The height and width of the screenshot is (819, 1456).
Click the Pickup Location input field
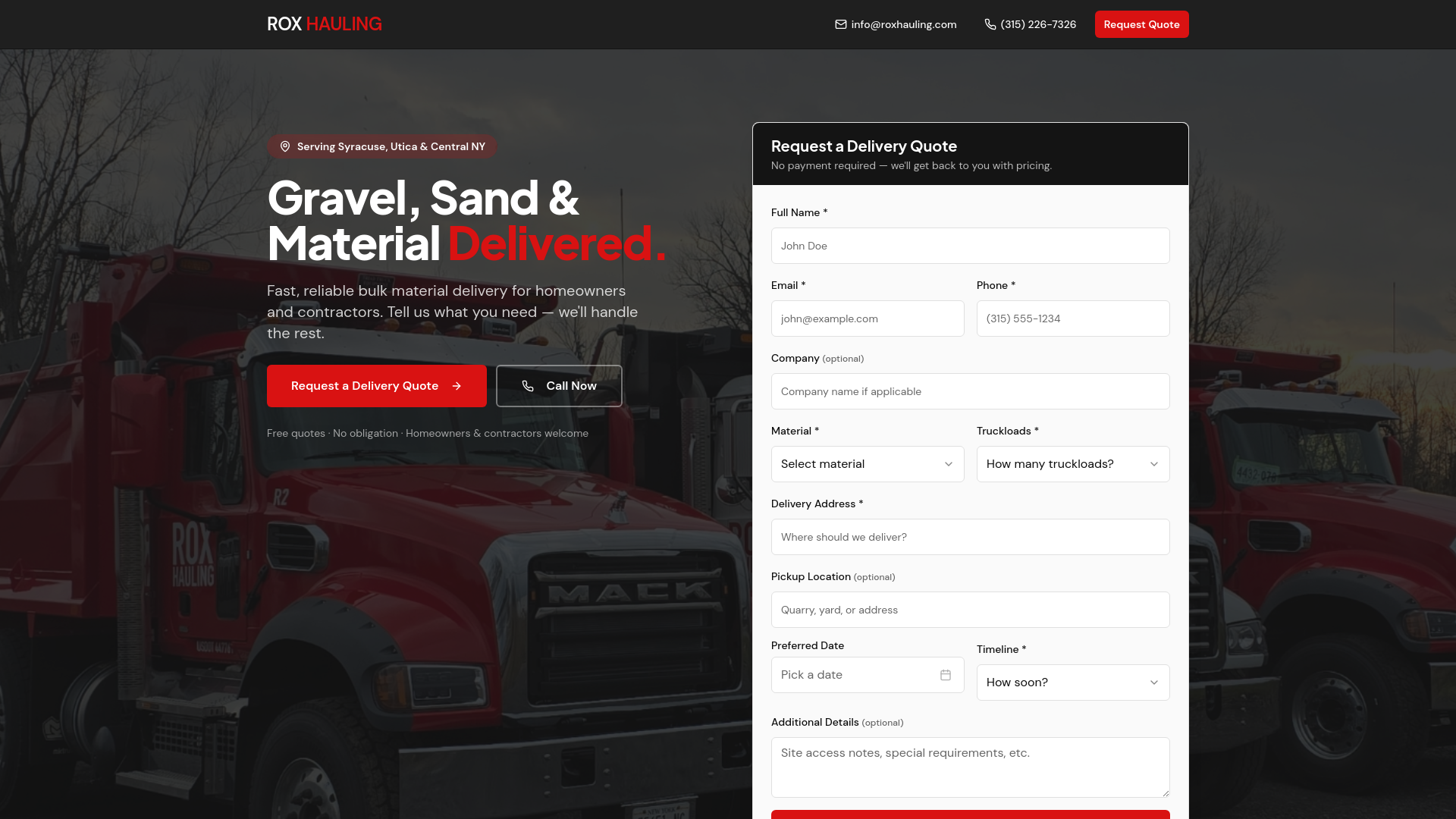971,610
